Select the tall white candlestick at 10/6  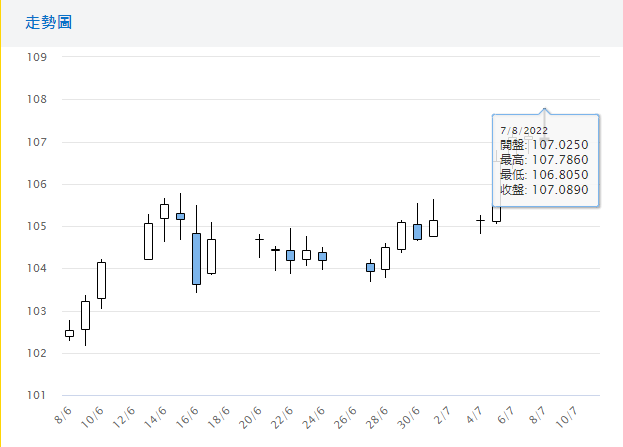[x=101, y=280]
